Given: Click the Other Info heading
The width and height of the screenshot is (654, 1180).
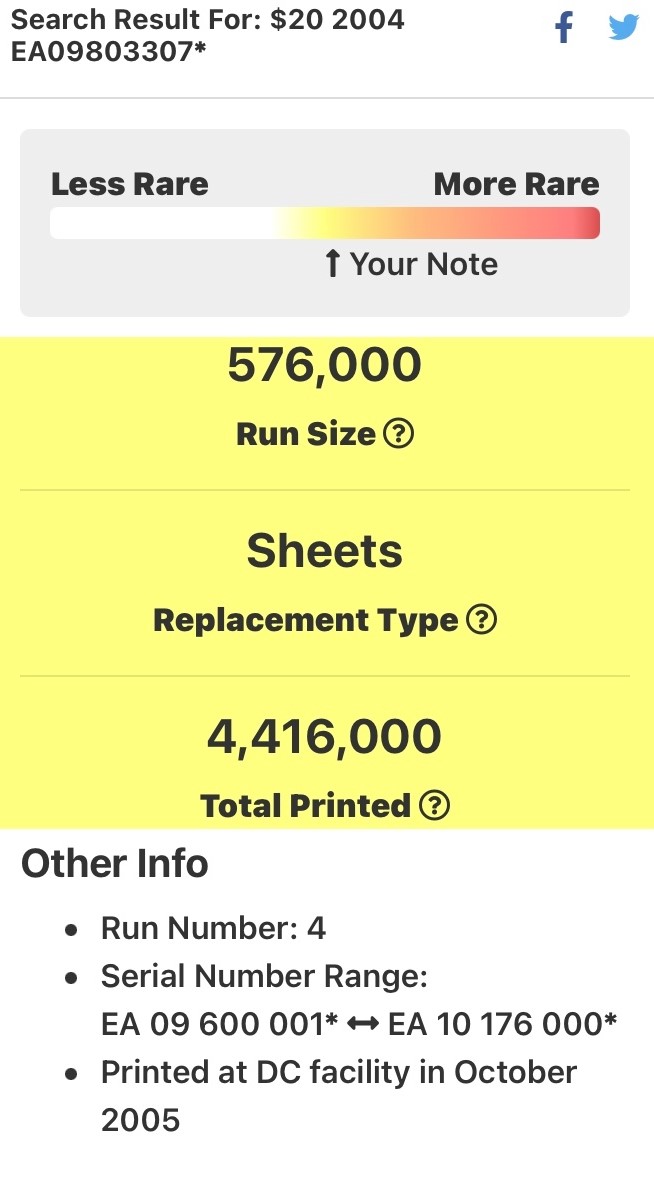Looking at the screenshot, I should tap(114, 863).
